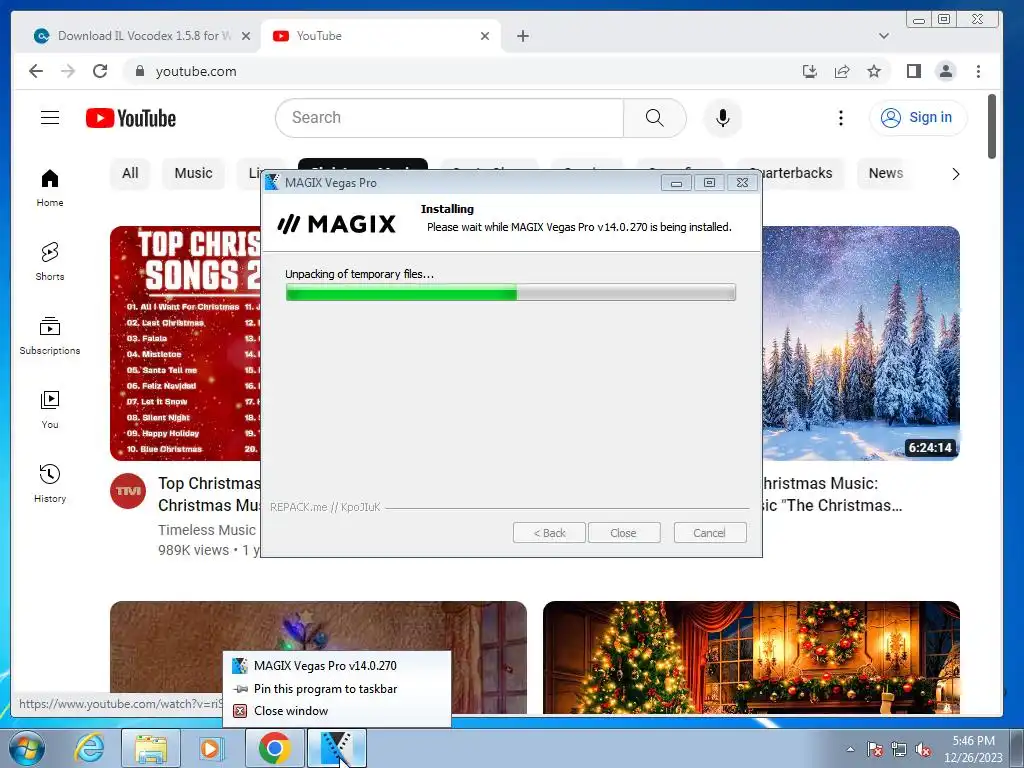Cancel the MAGIX Vegas Pro installation
Viewport: 1024px width, 768px height.
coord(709,533)
